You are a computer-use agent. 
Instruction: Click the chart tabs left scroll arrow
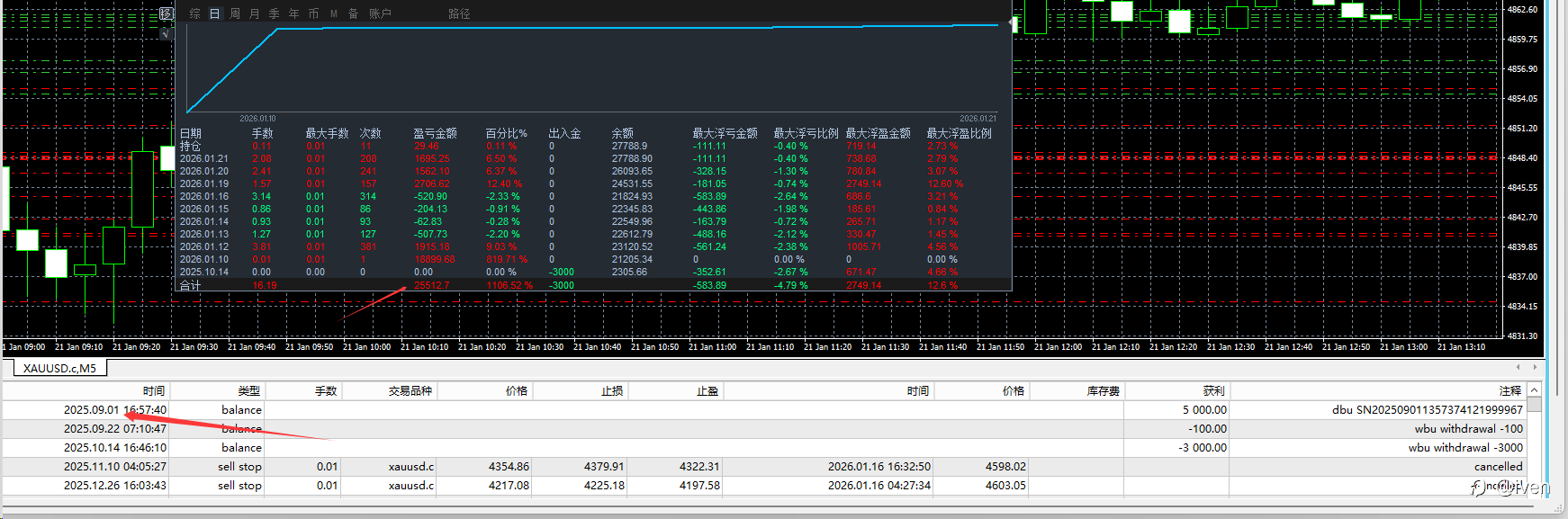[x=1518, y=367]
